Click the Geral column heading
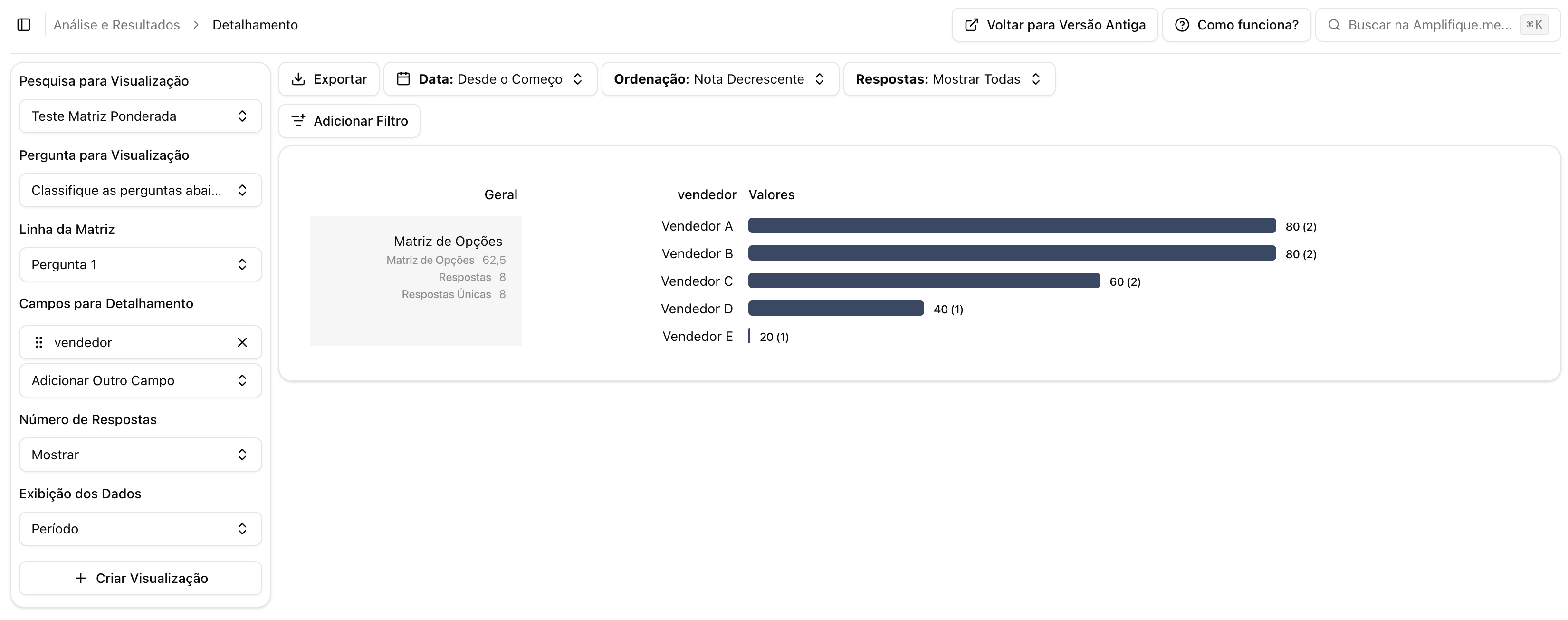 [x=501, y=195]
